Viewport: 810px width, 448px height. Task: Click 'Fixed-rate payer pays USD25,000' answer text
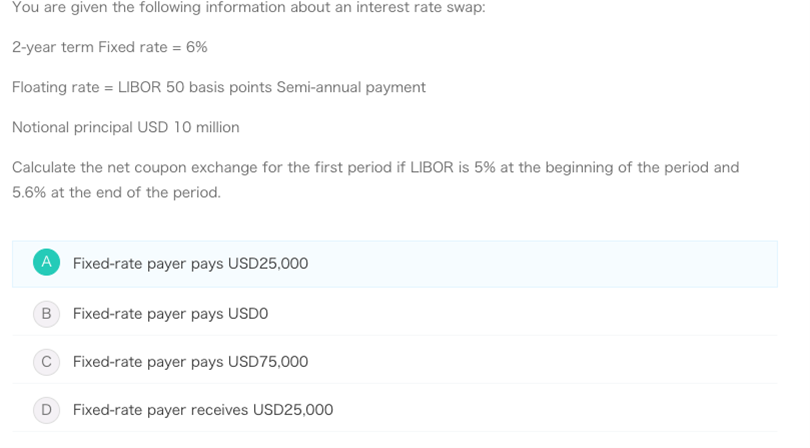coord(190,264)
